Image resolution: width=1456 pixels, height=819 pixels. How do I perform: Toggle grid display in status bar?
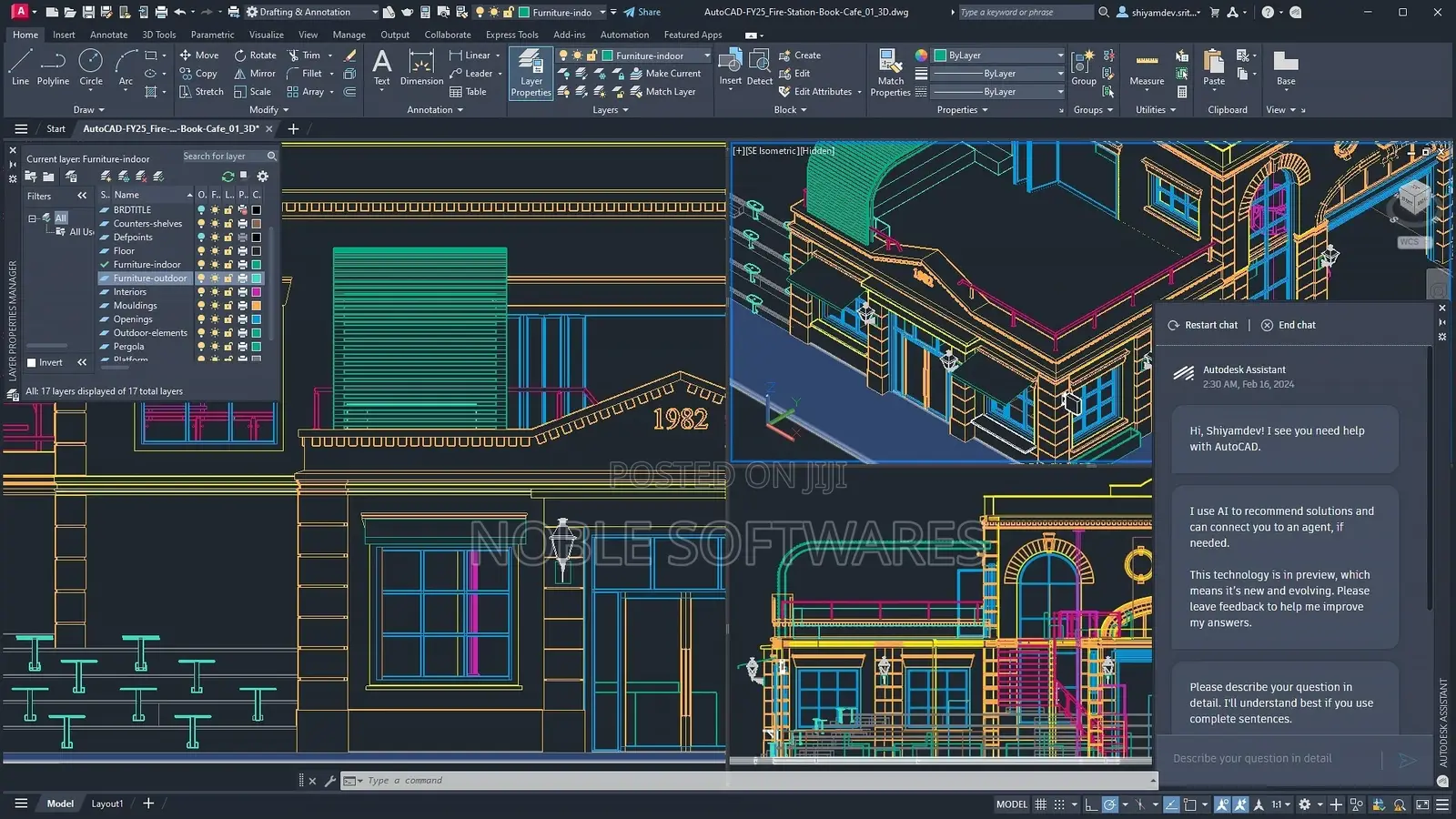[1040, 804]
